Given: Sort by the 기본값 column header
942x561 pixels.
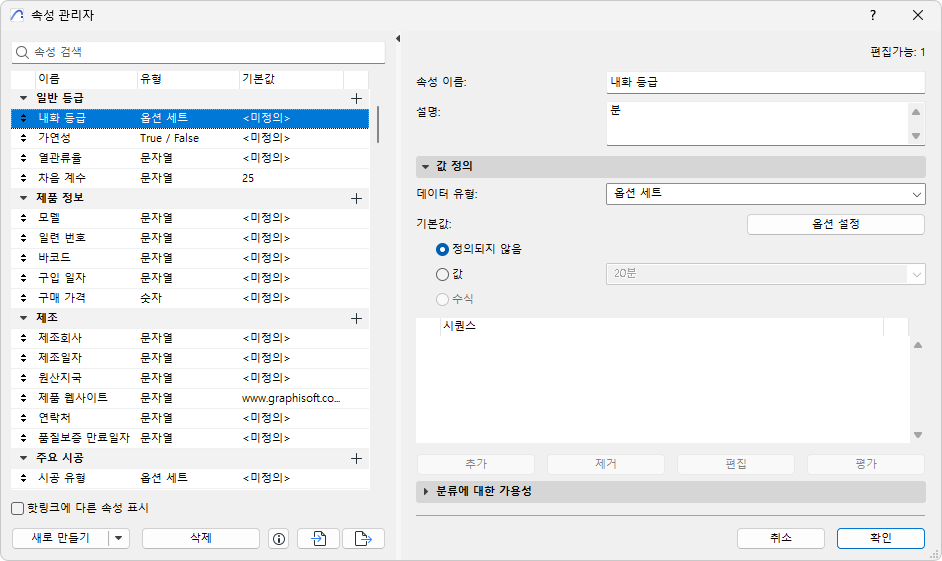Looking at the screenshot, I should pos(291,79).
